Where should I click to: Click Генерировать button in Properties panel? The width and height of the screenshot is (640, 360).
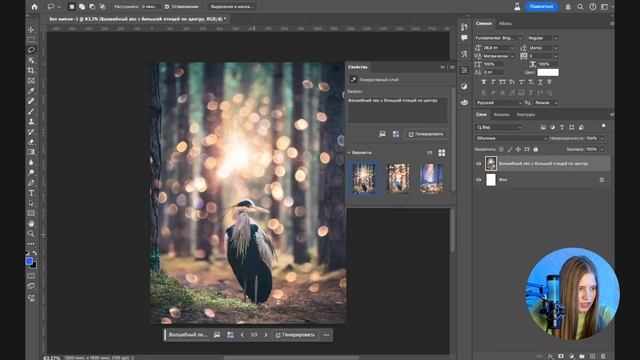[x=426, y=134]
